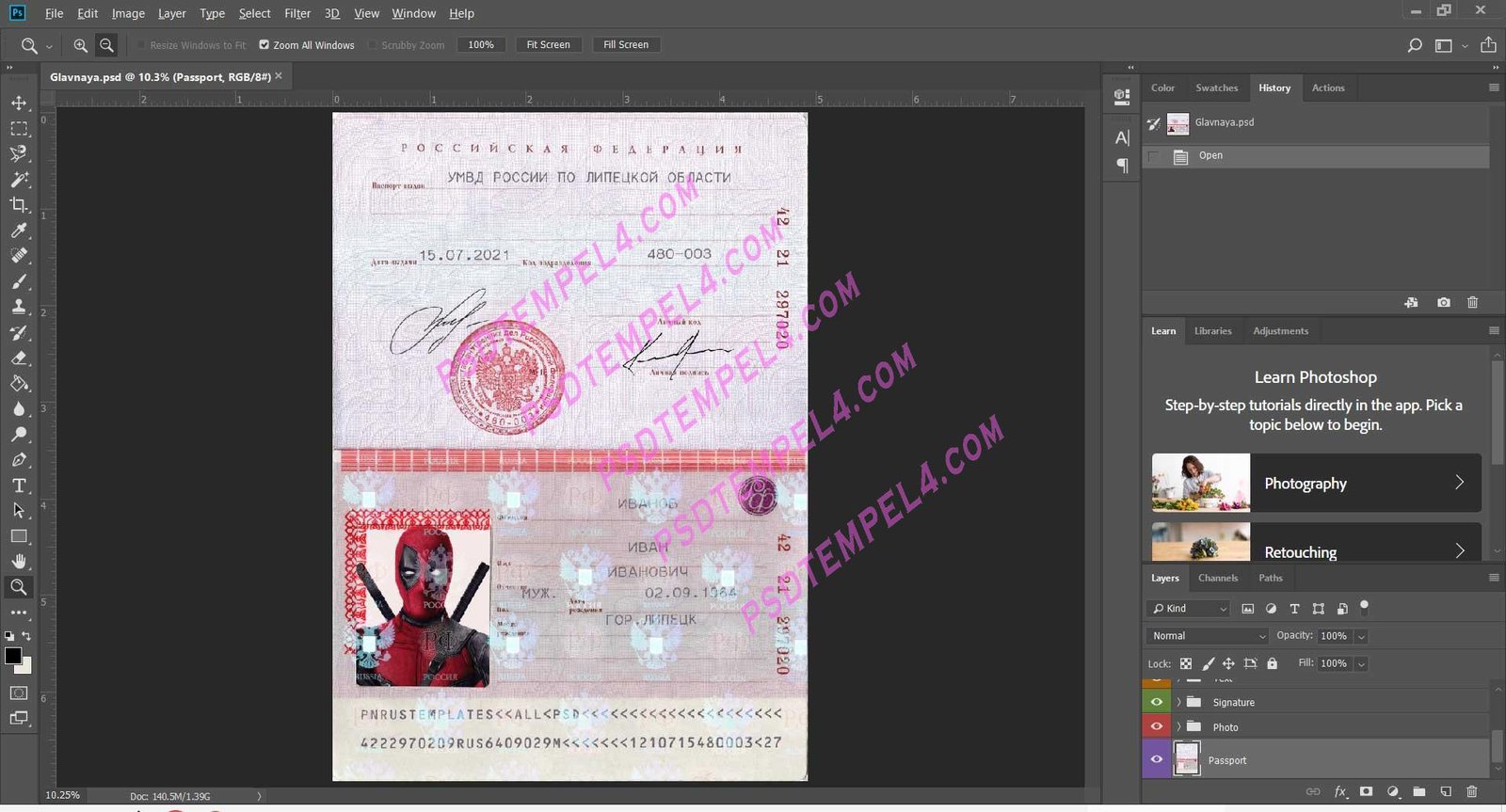Delete current history state
This screenshot has height=812, width=1506.
tap(1472, 303)
